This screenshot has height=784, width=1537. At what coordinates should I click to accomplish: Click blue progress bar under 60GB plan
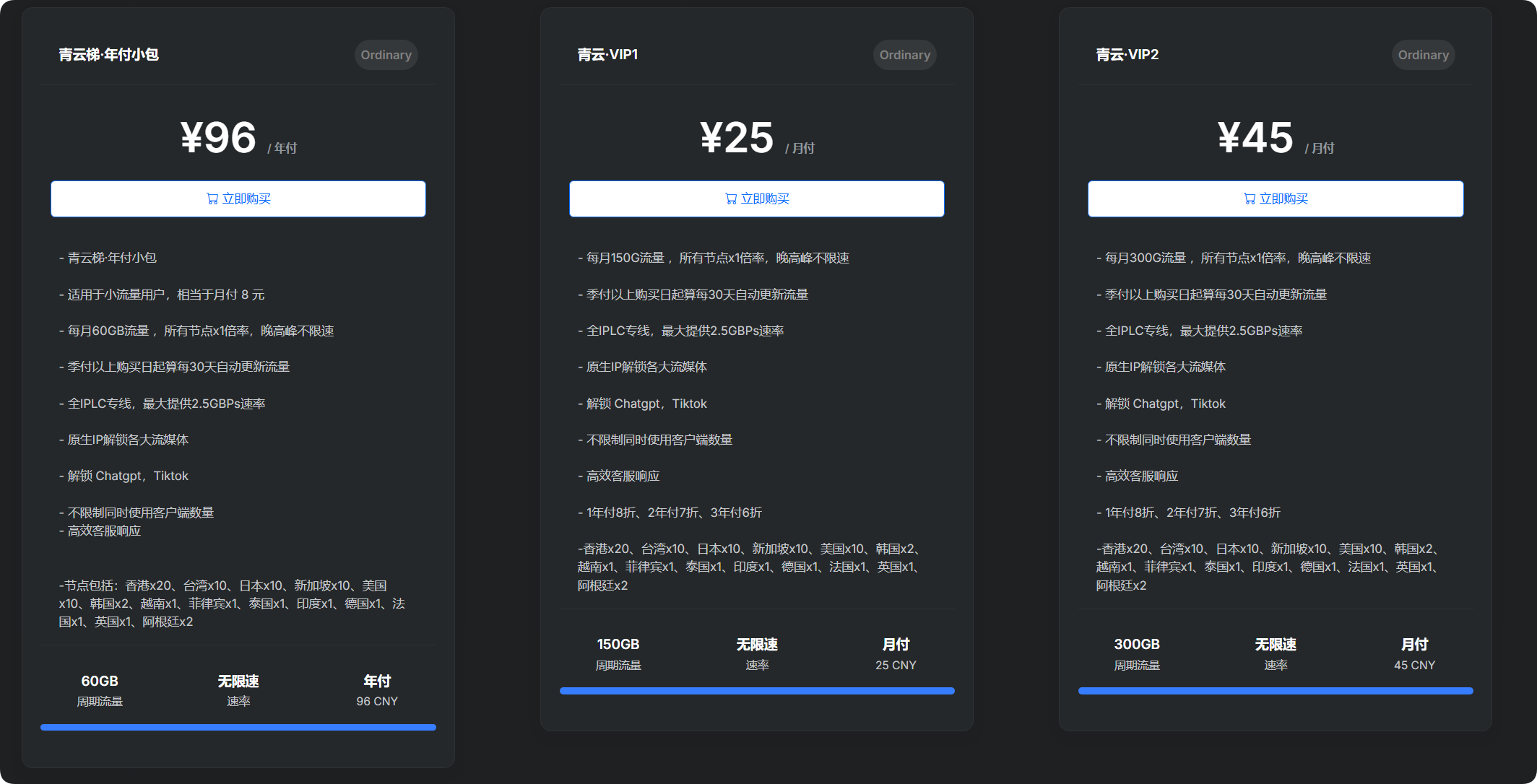tap(238, 727)
